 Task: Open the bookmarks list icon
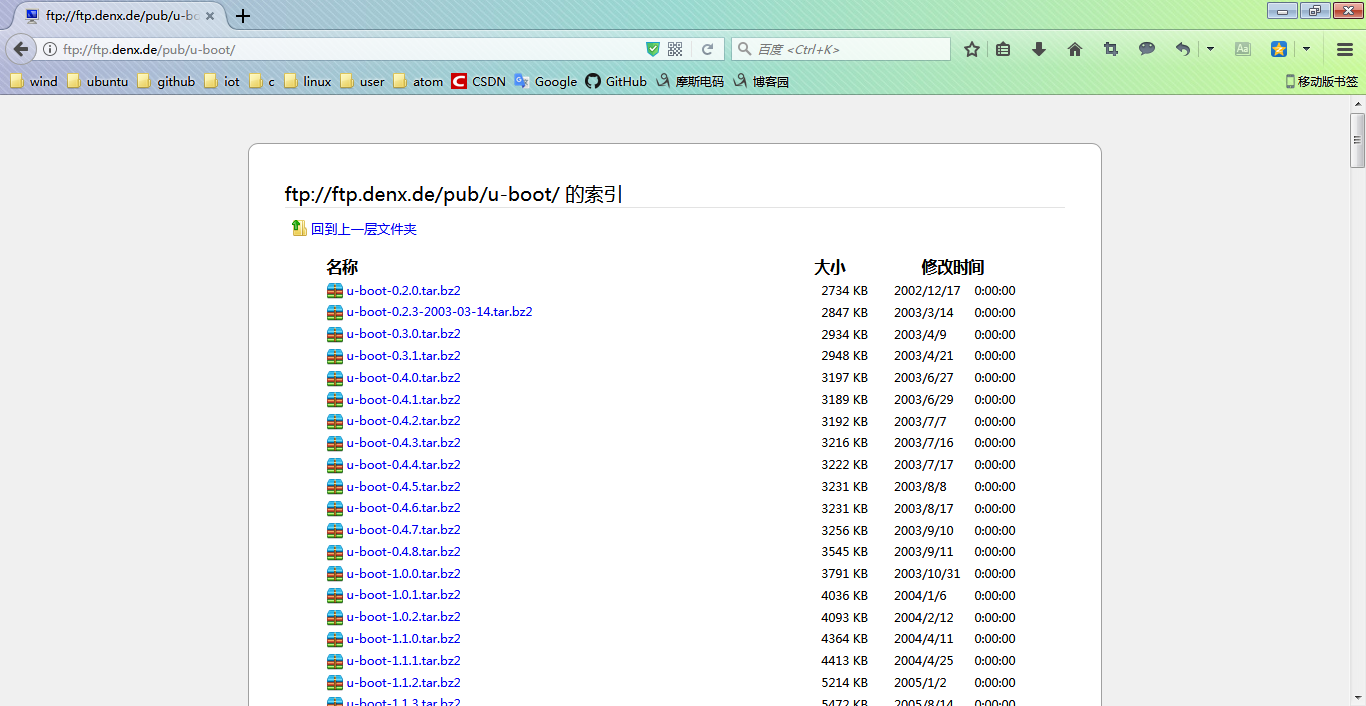pos(1003,49)
